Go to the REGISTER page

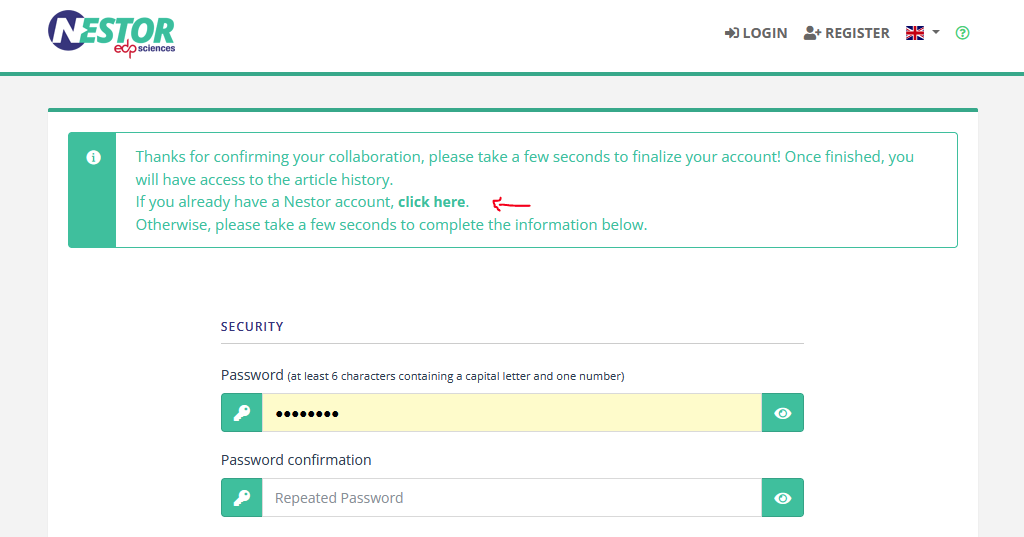(847, 33)
